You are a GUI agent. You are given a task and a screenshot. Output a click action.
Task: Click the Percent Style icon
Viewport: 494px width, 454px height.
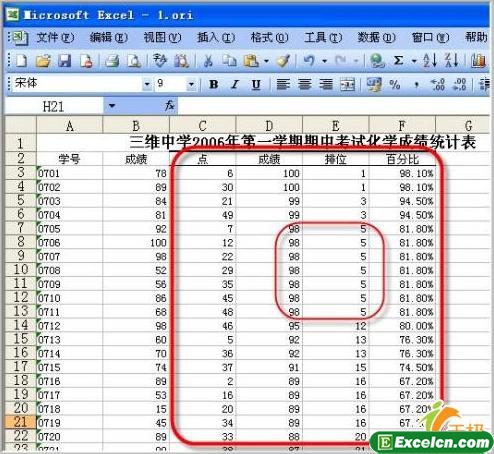point(395,84)
